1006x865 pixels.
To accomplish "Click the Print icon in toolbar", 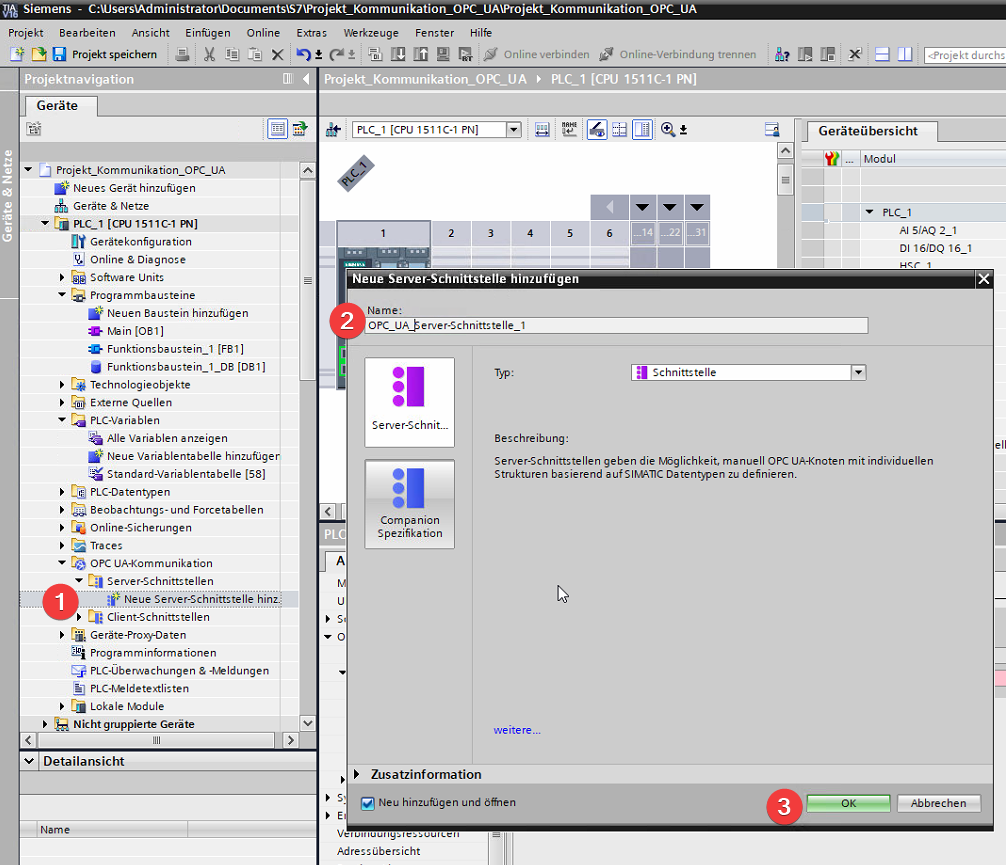I will coord(182,55).
